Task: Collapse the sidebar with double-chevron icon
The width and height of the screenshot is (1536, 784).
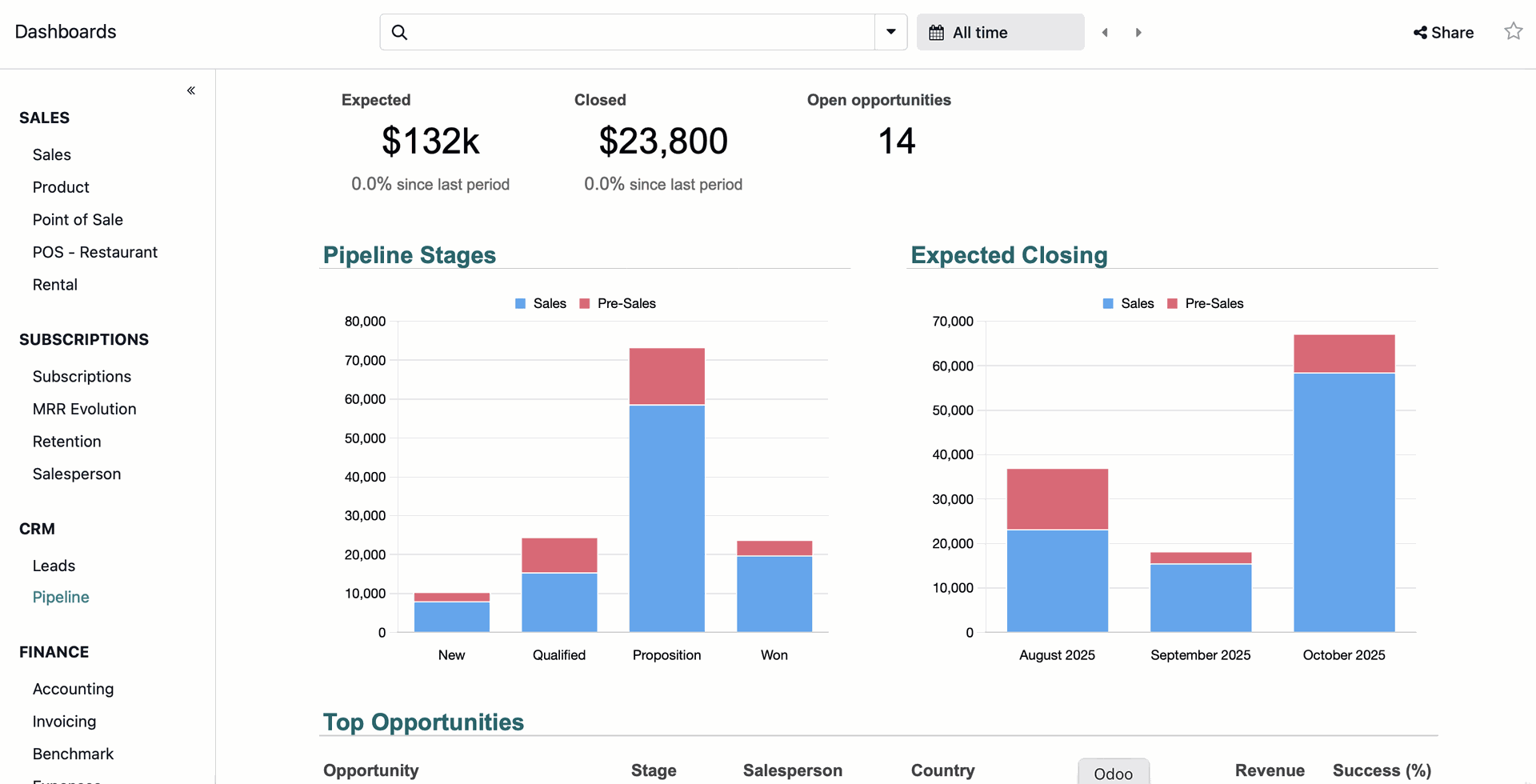Action: [x=191, y=90]
